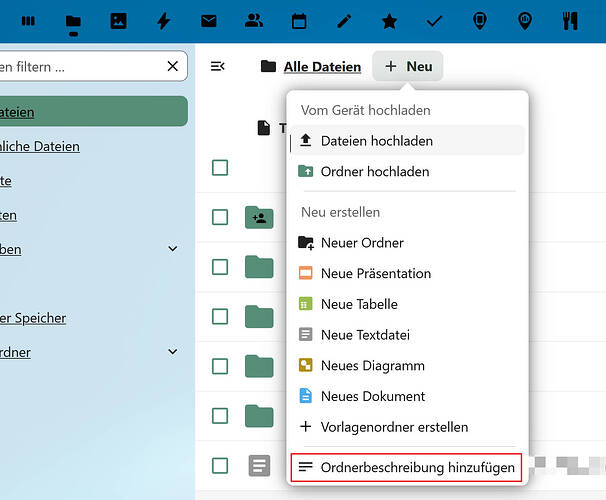The height and width of the screenshot is (500, 606).
Task: Collapse sidebar using the navigation toggle icon
Action: (218, 66)
